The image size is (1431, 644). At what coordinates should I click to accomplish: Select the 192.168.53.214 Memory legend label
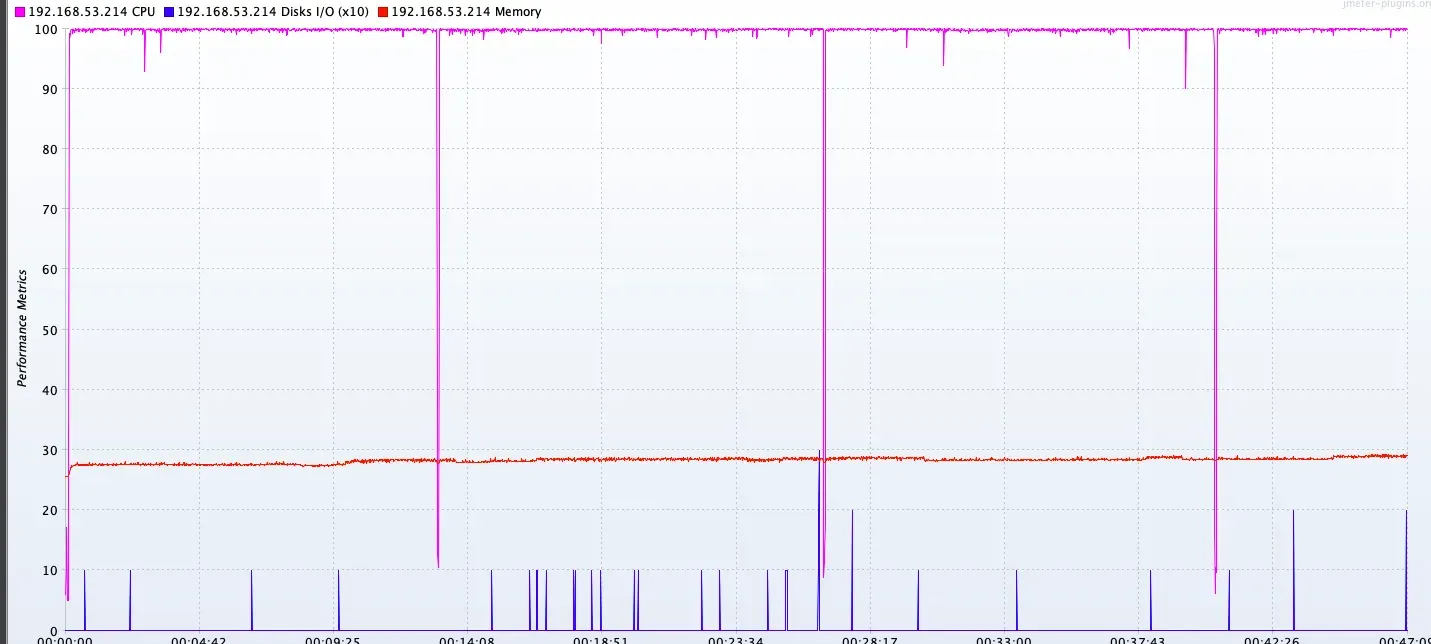(x=466, y=12)
